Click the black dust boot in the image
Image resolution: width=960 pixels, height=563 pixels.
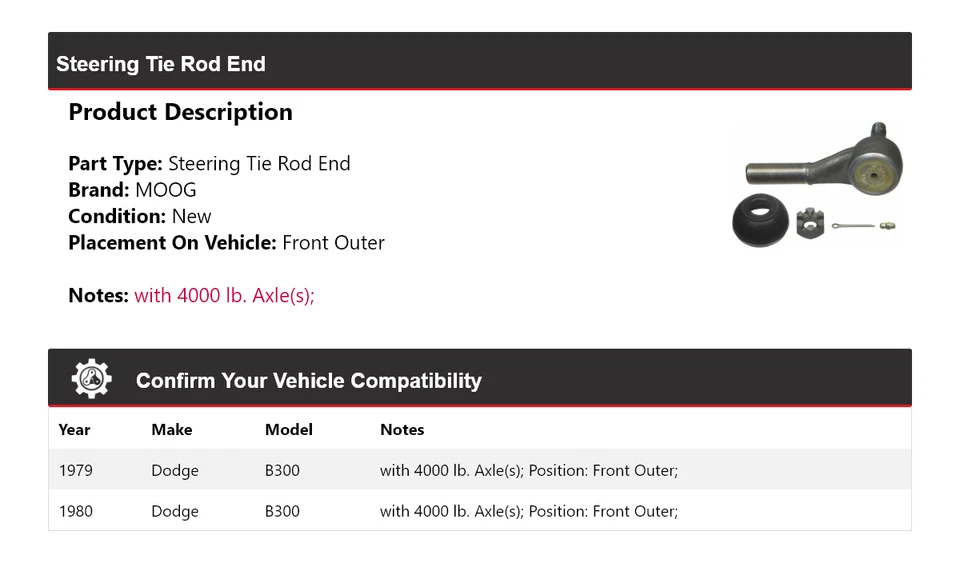point(760,220)
